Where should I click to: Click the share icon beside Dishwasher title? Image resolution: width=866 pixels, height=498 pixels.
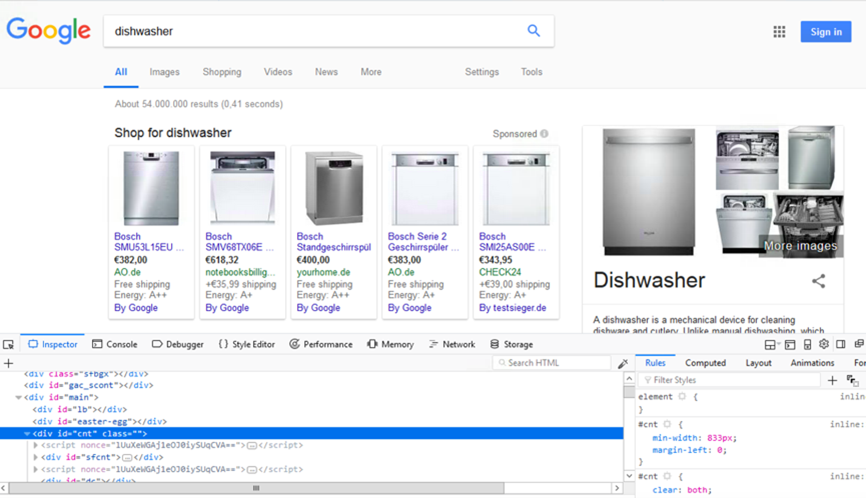819,281
